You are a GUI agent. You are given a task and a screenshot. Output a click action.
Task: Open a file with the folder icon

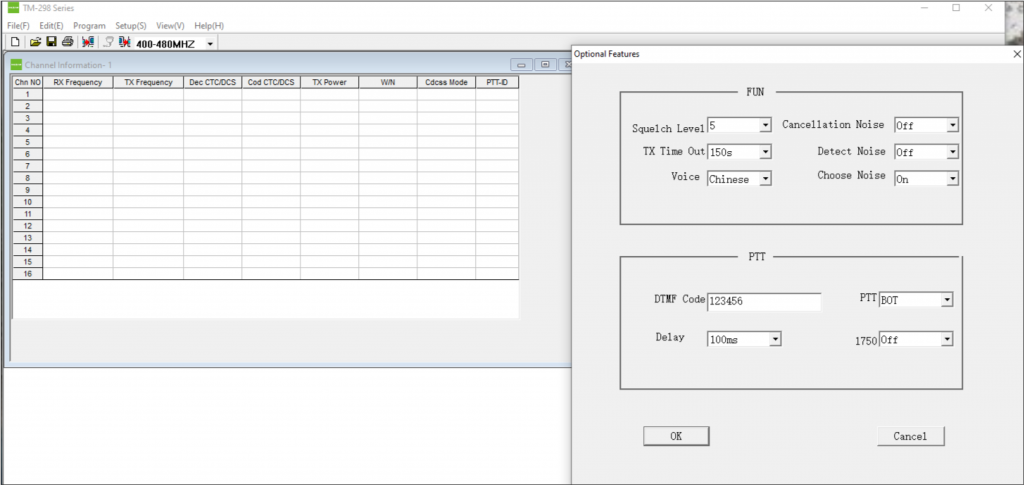coord(35,43)
